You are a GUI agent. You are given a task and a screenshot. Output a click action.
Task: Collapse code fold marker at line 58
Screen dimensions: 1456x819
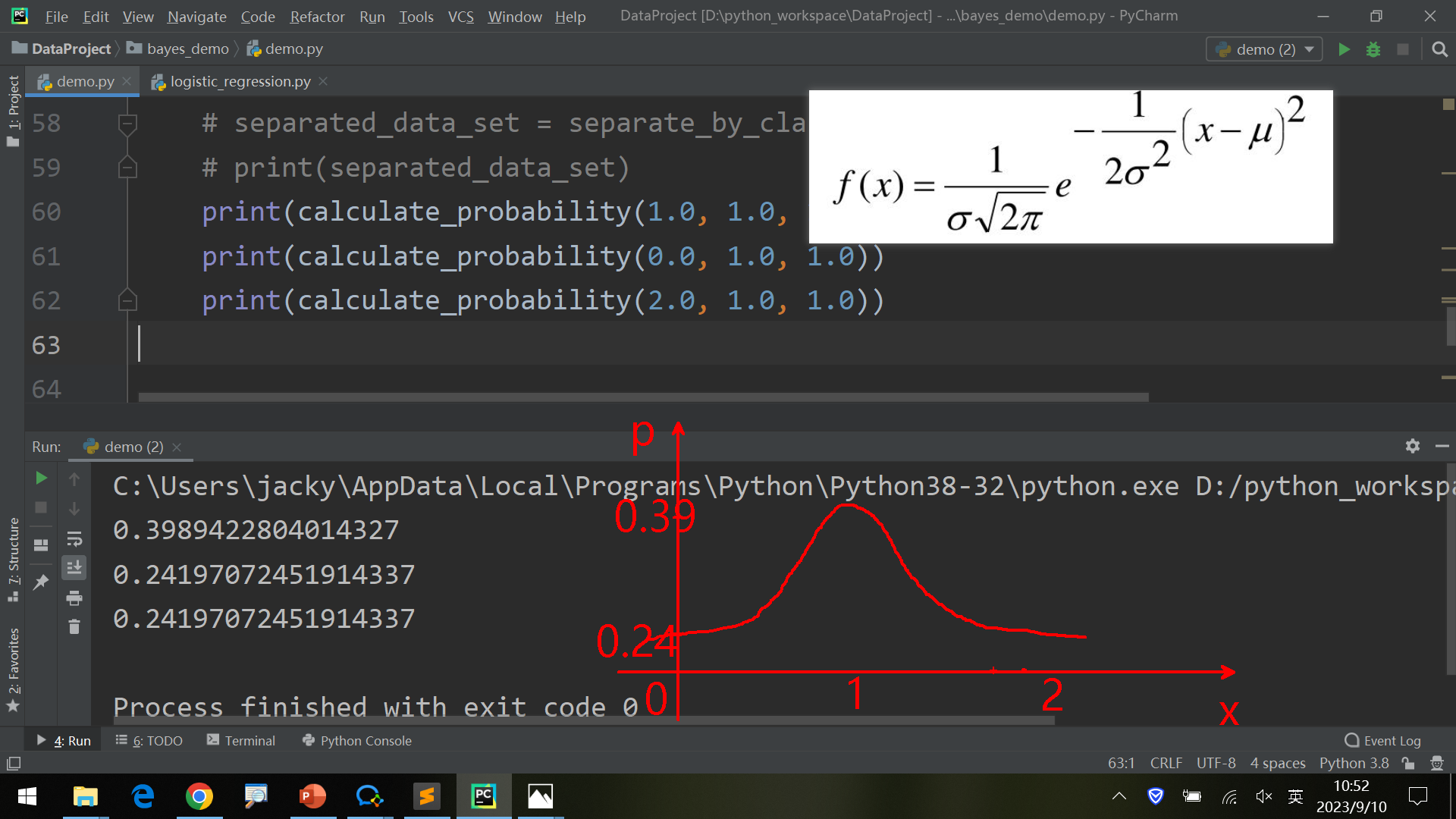tap(127, 123)
